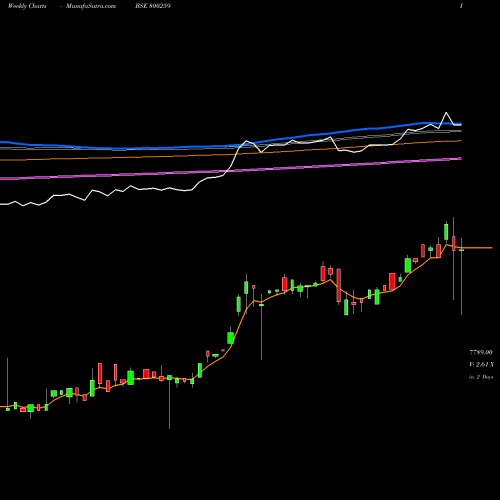The image size is (500, 500).
Task: Click the "Weekly Charts" title text
Action: click(x=27, y=6)
